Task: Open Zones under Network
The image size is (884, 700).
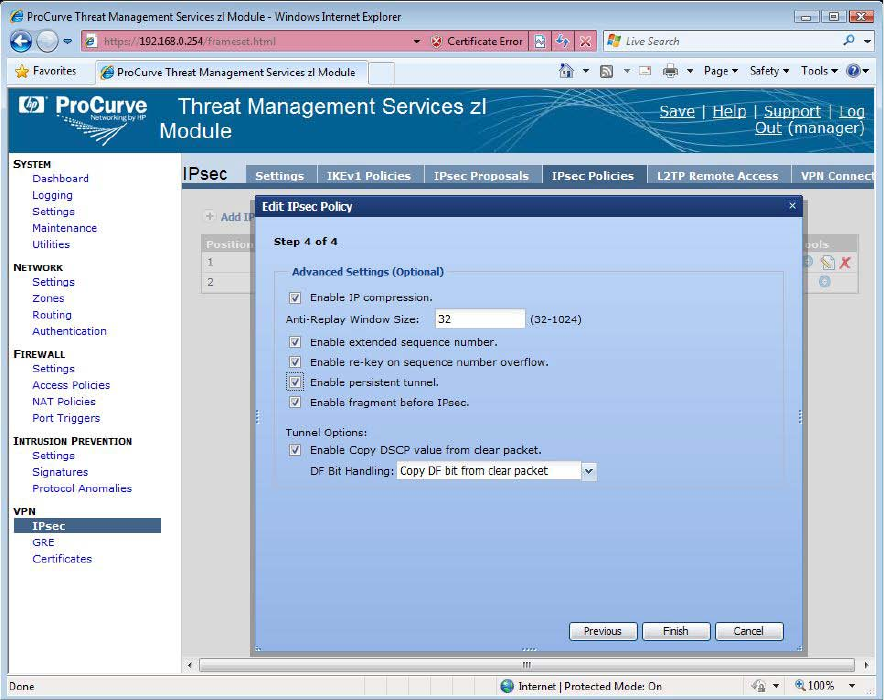Action: coord(48,299)
